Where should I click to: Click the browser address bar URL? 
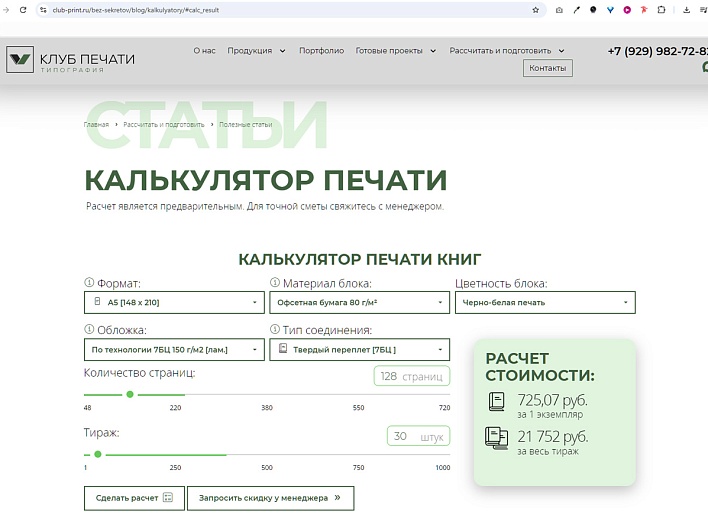[x=135, y=10]
